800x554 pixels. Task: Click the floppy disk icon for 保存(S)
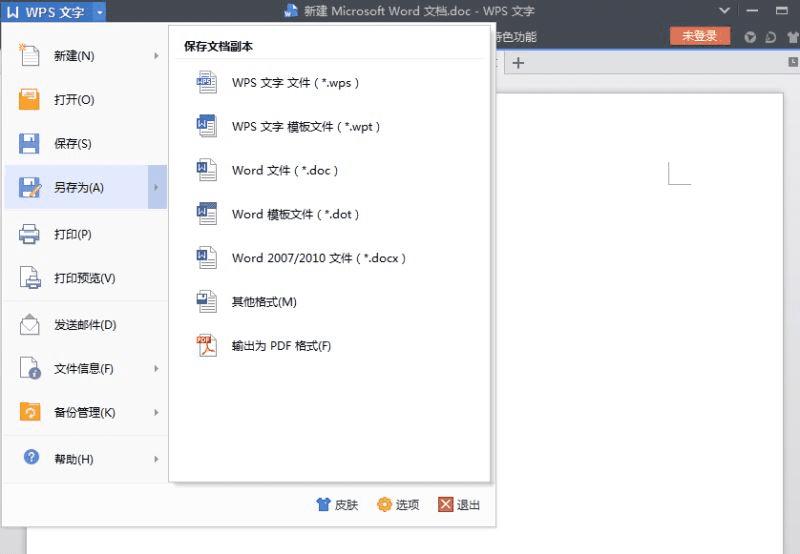[29, 143]
